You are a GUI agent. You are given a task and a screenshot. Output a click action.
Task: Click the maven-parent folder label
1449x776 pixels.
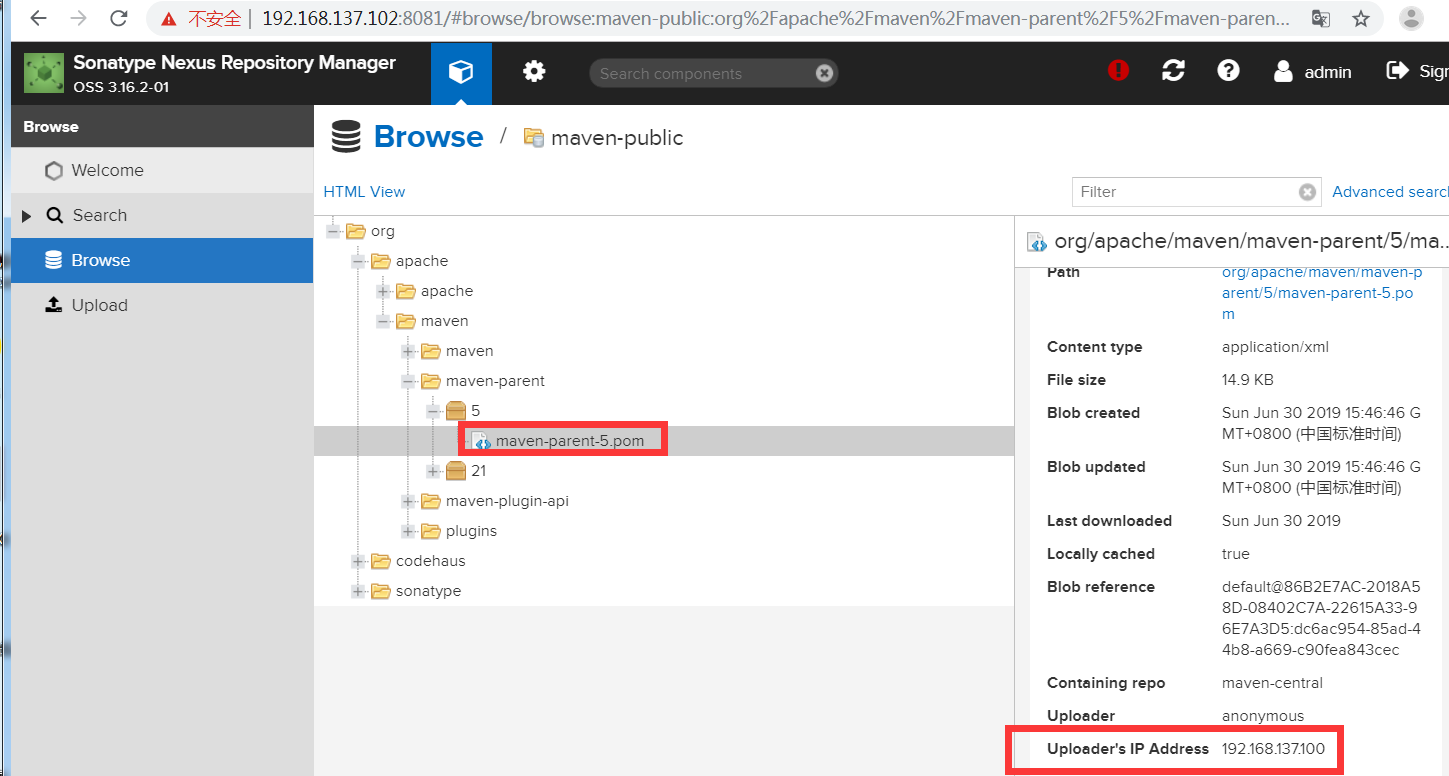click(495, 381)
